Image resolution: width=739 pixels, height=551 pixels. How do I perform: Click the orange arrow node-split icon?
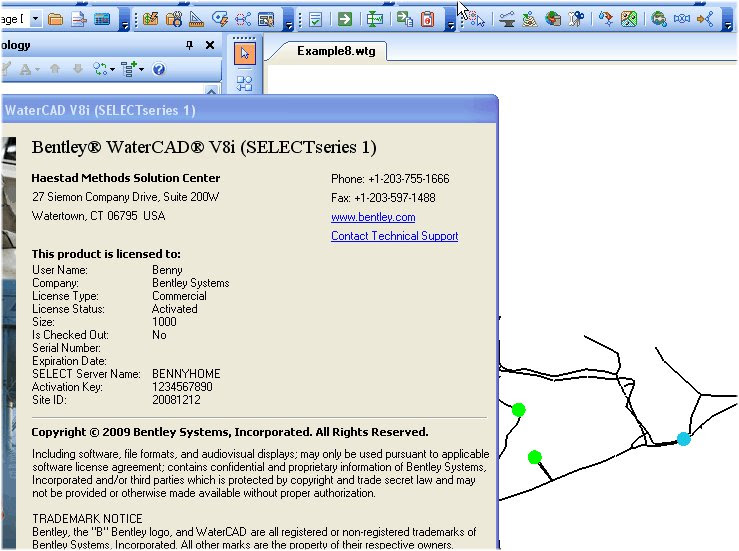705,19
